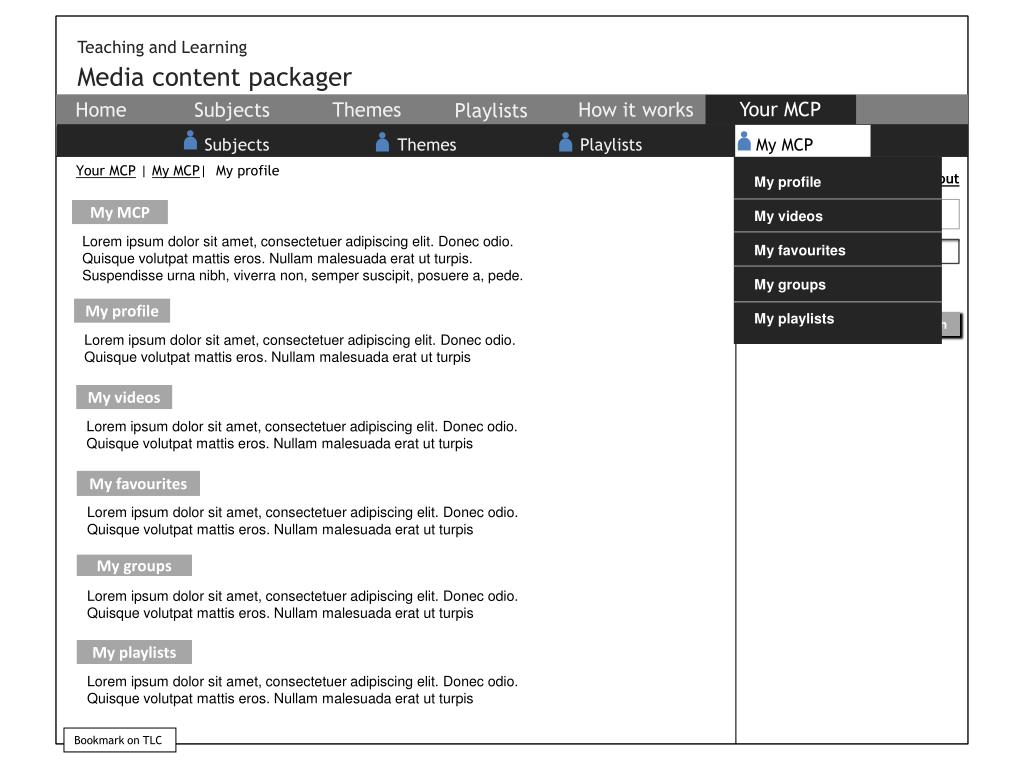Choose My favourites from the dropdown
This screenshot has width=1024, height=768.
[838, 250]
